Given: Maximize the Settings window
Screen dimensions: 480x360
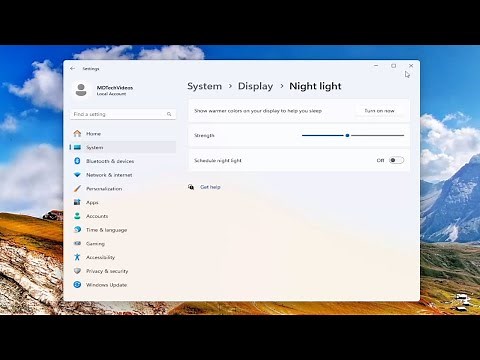Looking at the screenshot, I should 393,66.
